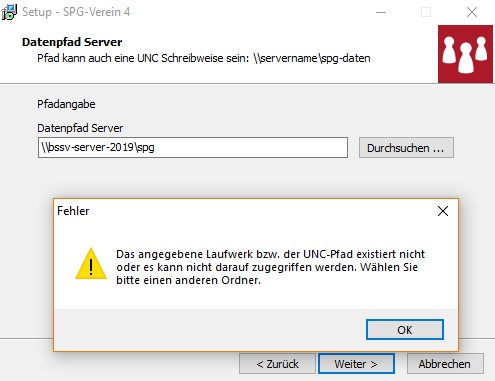Click the yellow warning triangle icon
Viewport: 495px width, 381px height.
coord(91,263)
